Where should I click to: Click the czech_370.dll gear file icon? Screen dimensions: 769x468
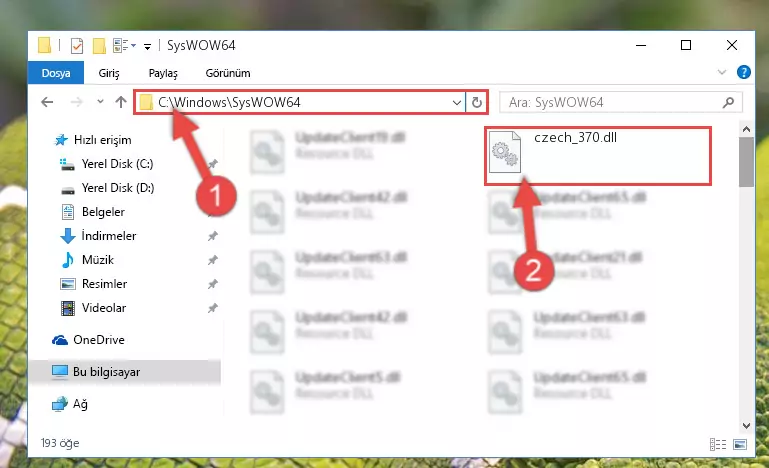coord(505,153)
